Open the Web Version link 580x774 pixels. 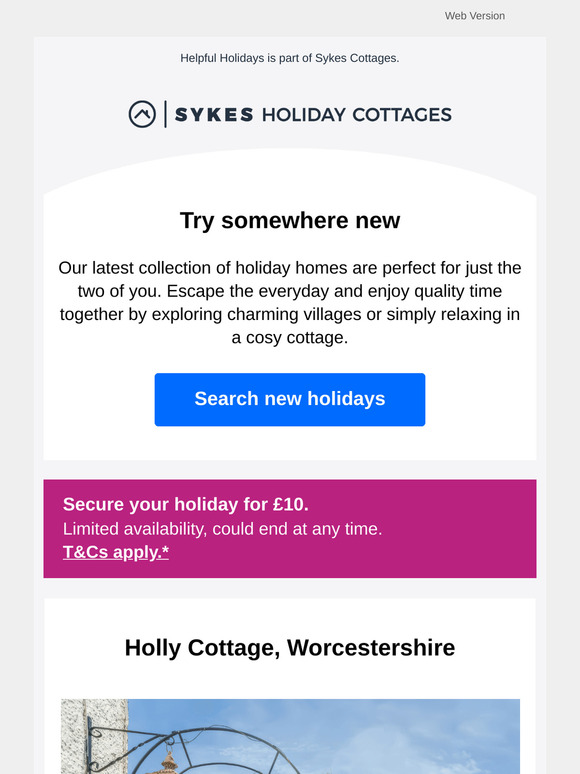coord(474,16)
